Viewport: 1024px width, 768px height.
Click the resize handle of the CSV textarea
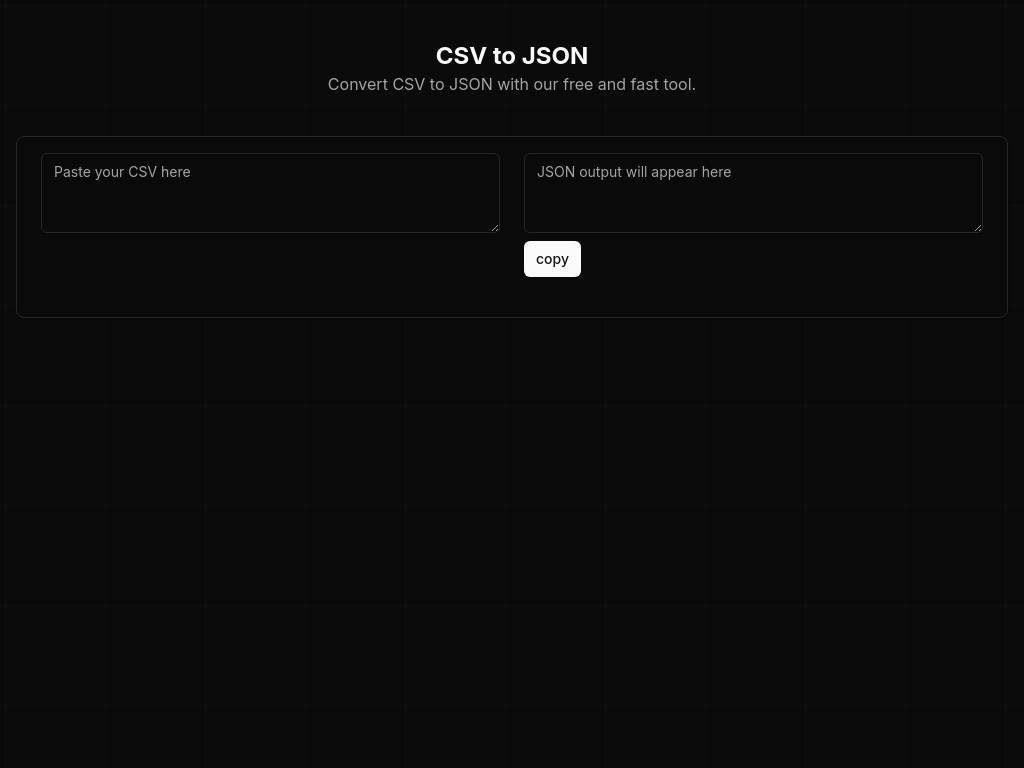coord(494,228)
